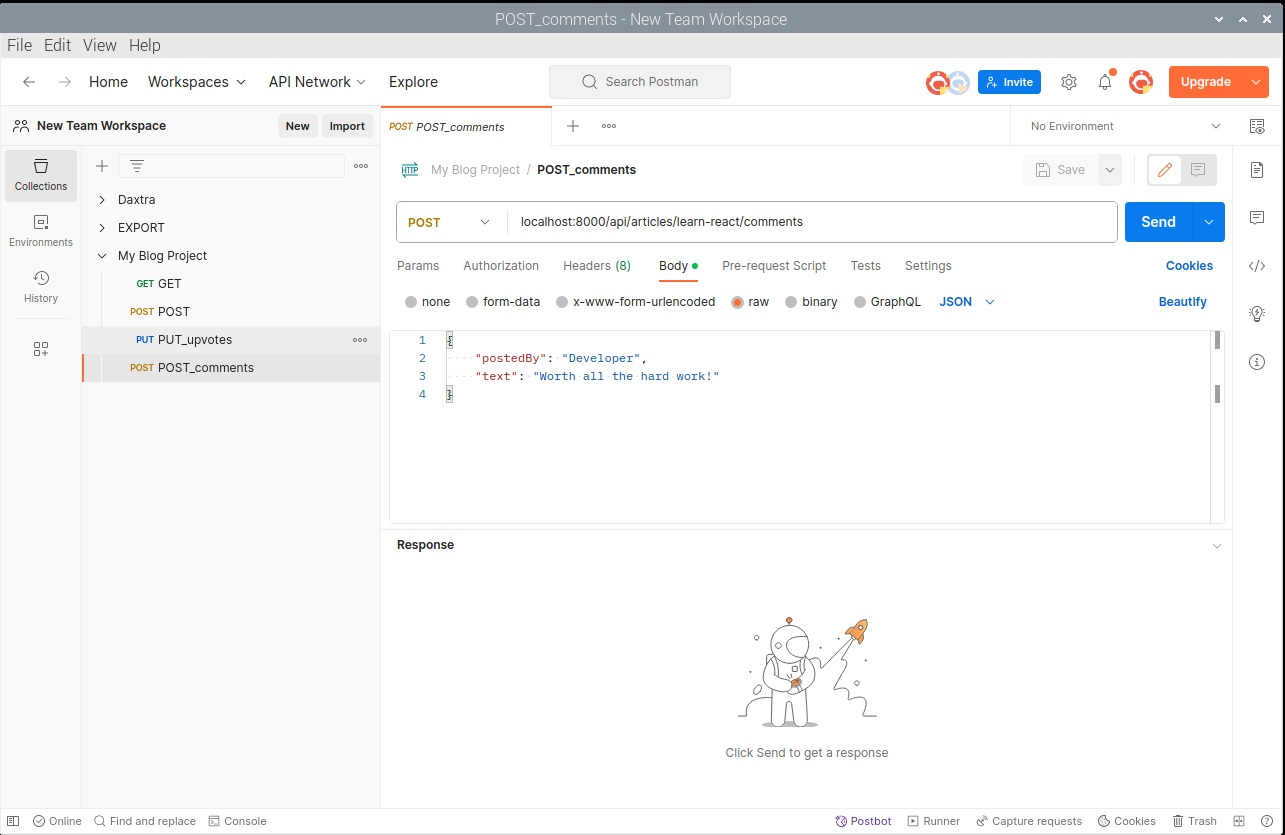Click the Send button
1285x835 pixels.
tap(1158, 222)
